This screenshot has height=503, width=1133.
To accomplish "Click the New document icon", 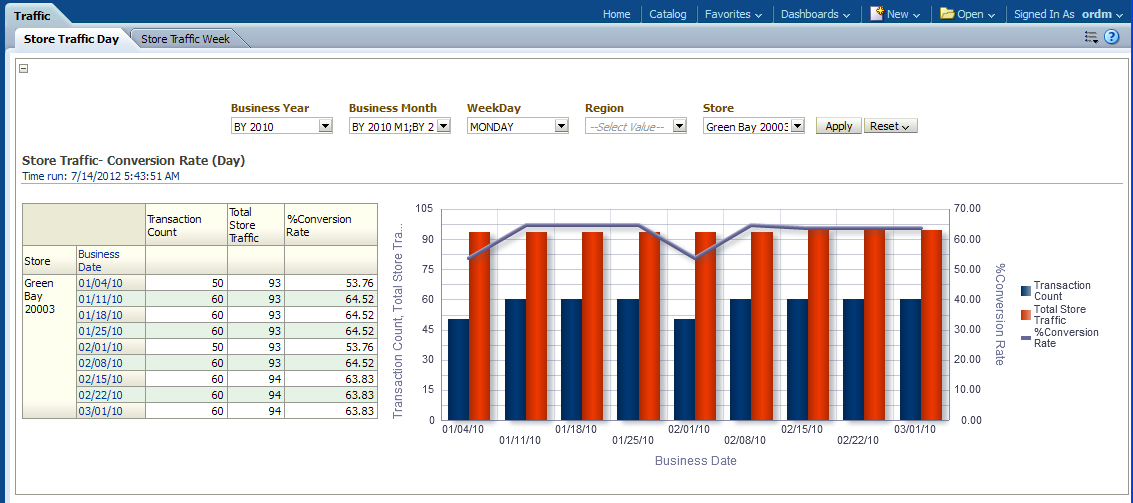I will [x=877, y=14].
